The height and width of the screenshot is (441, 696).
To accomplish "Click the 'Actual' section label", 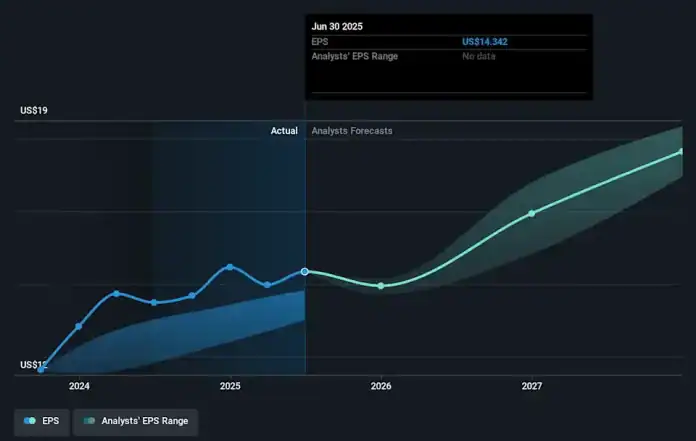I will [x=284, y=131].
